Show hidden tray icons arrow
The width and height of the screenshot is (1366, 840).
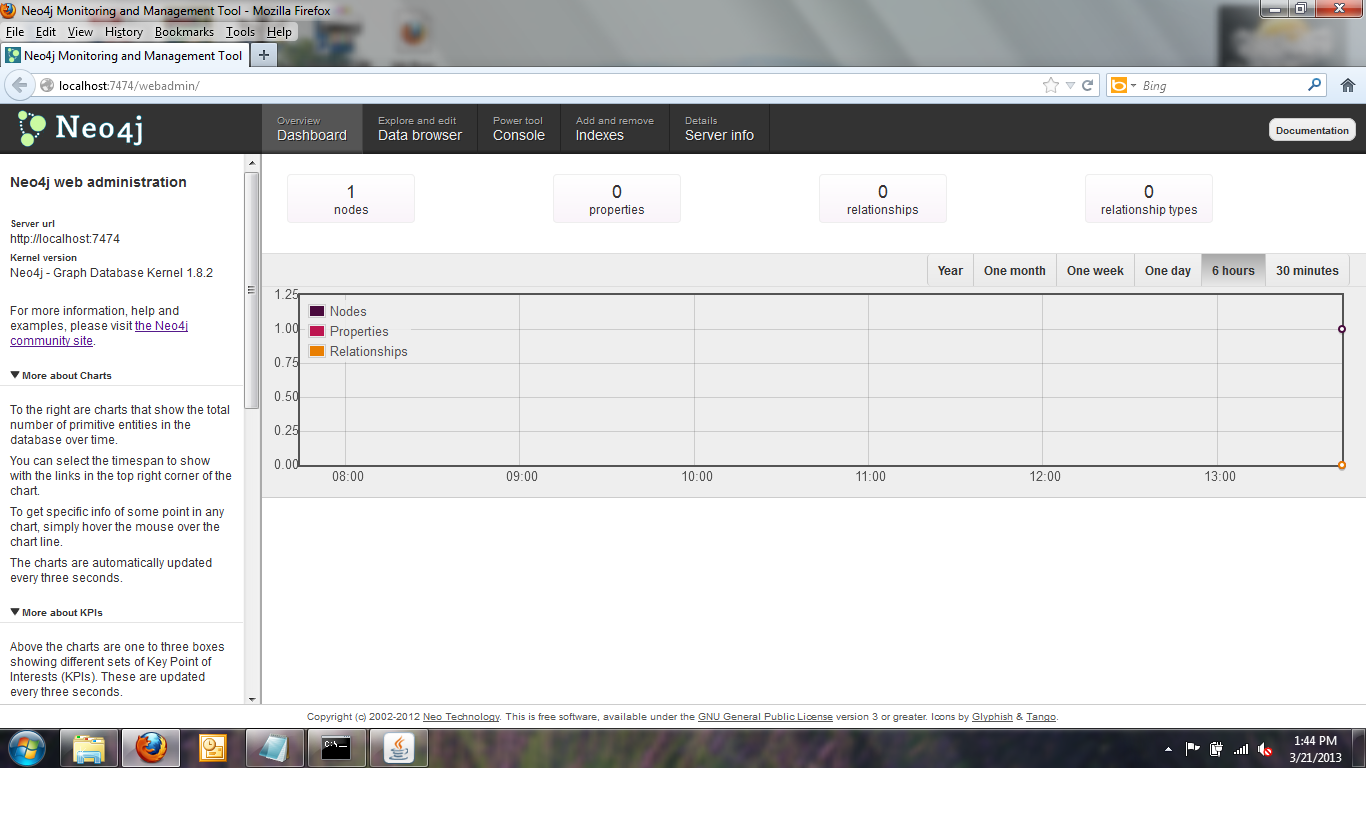[x=1168, y=749]
